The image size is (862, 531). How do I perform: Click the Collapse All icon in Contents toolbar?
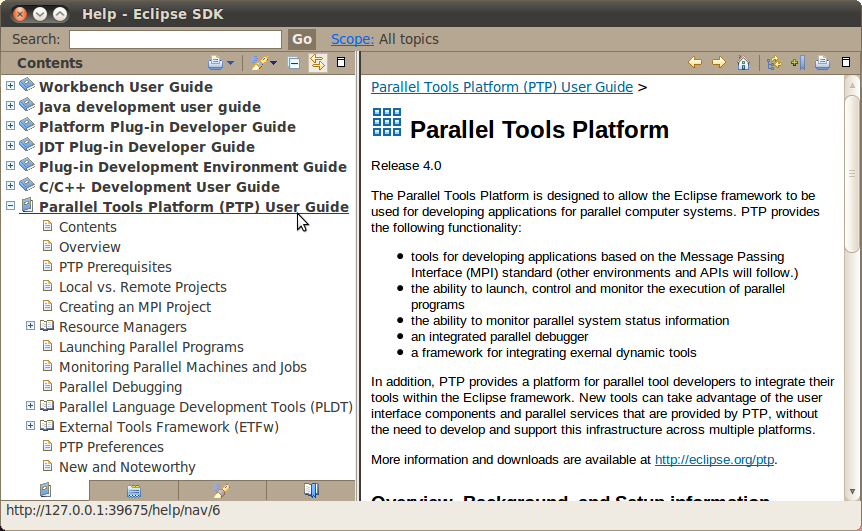[x=294, y=63]
